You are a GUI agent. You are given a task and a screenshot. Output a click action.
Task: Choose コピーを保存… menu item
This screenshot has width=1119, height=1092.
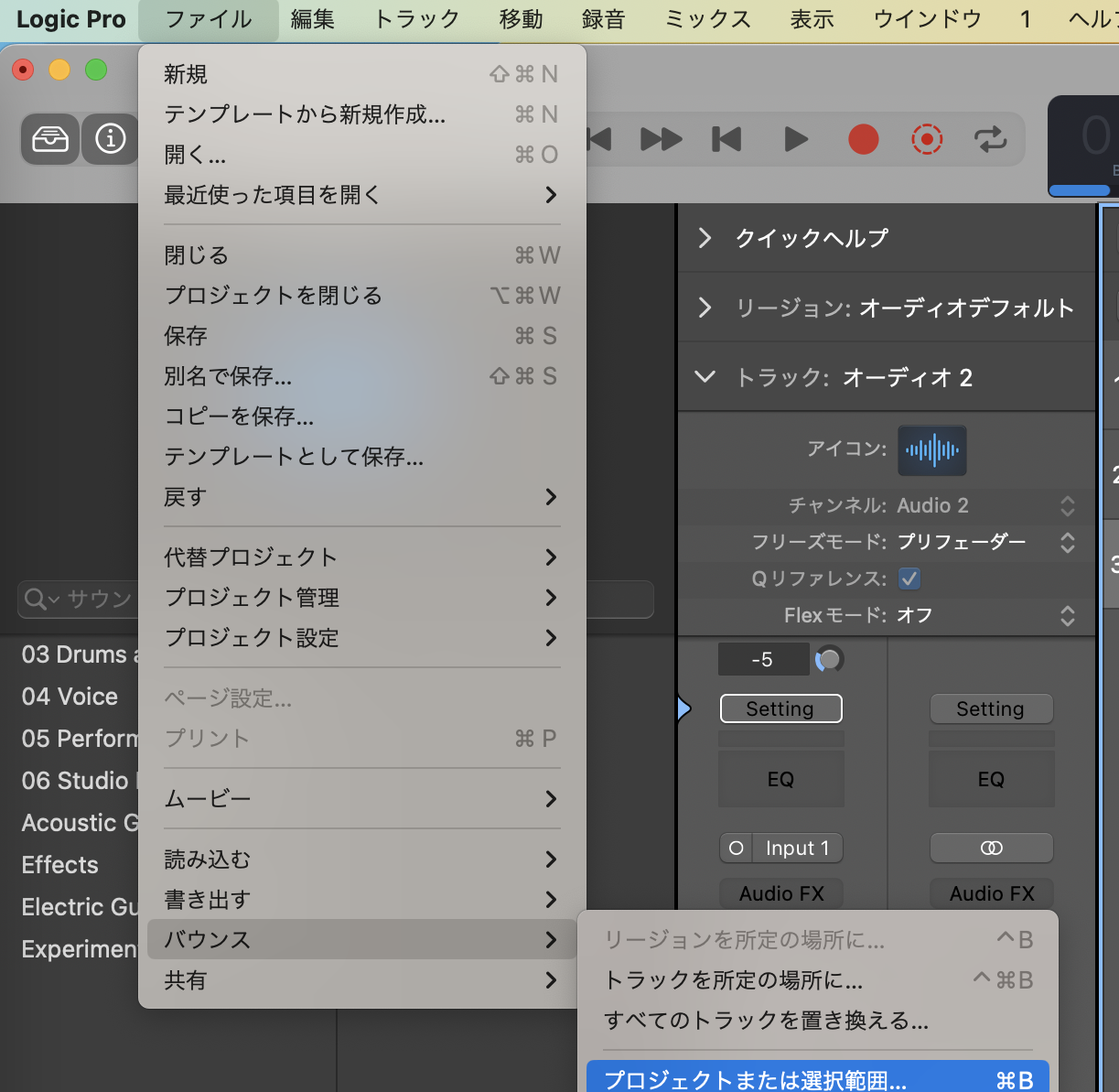[x=361, y=416]
